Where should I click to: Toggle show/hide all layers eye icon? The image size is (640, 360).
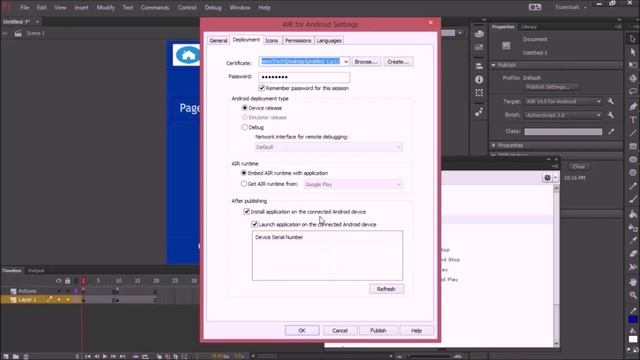tap(58, 280)
